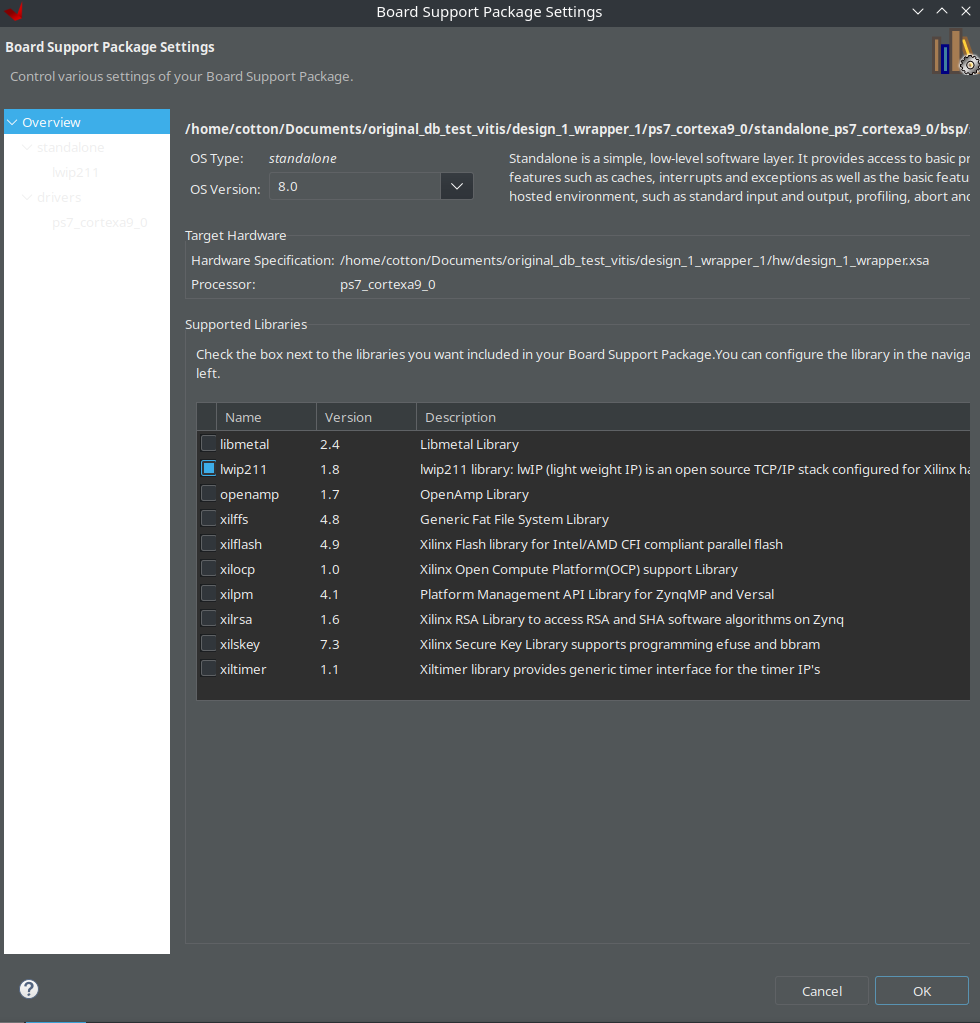Select ps7_cortexa9_0 under drivers in tree
Screen dimensions: 980x1023
(100, 222)
